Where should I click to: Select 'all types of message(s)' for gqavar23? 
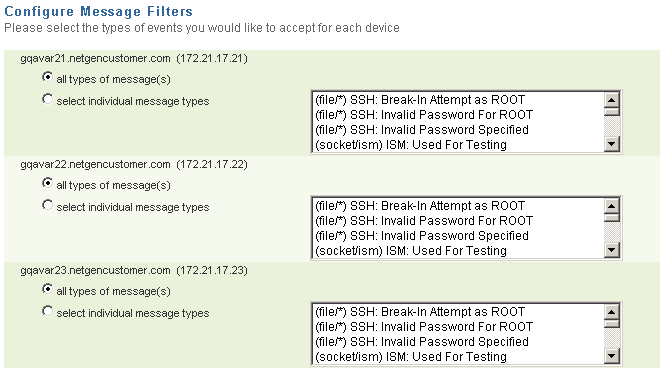pos(48,290)
